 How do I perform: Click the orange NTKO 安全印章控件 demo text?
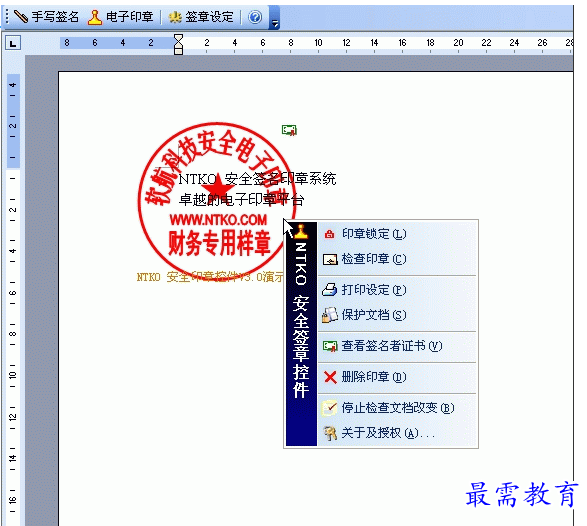pos(210,277)
